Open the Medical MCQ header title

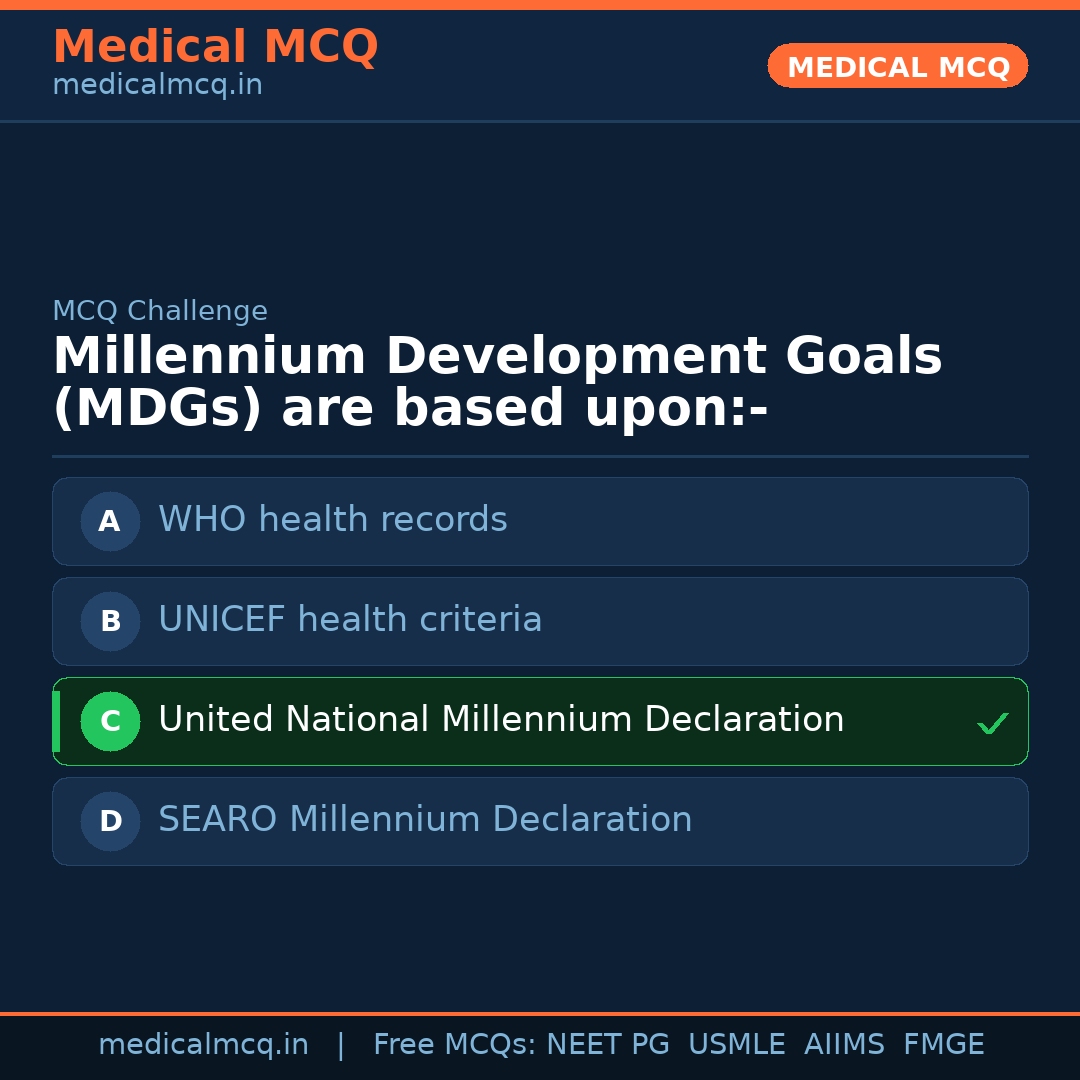tap(215, 47)
